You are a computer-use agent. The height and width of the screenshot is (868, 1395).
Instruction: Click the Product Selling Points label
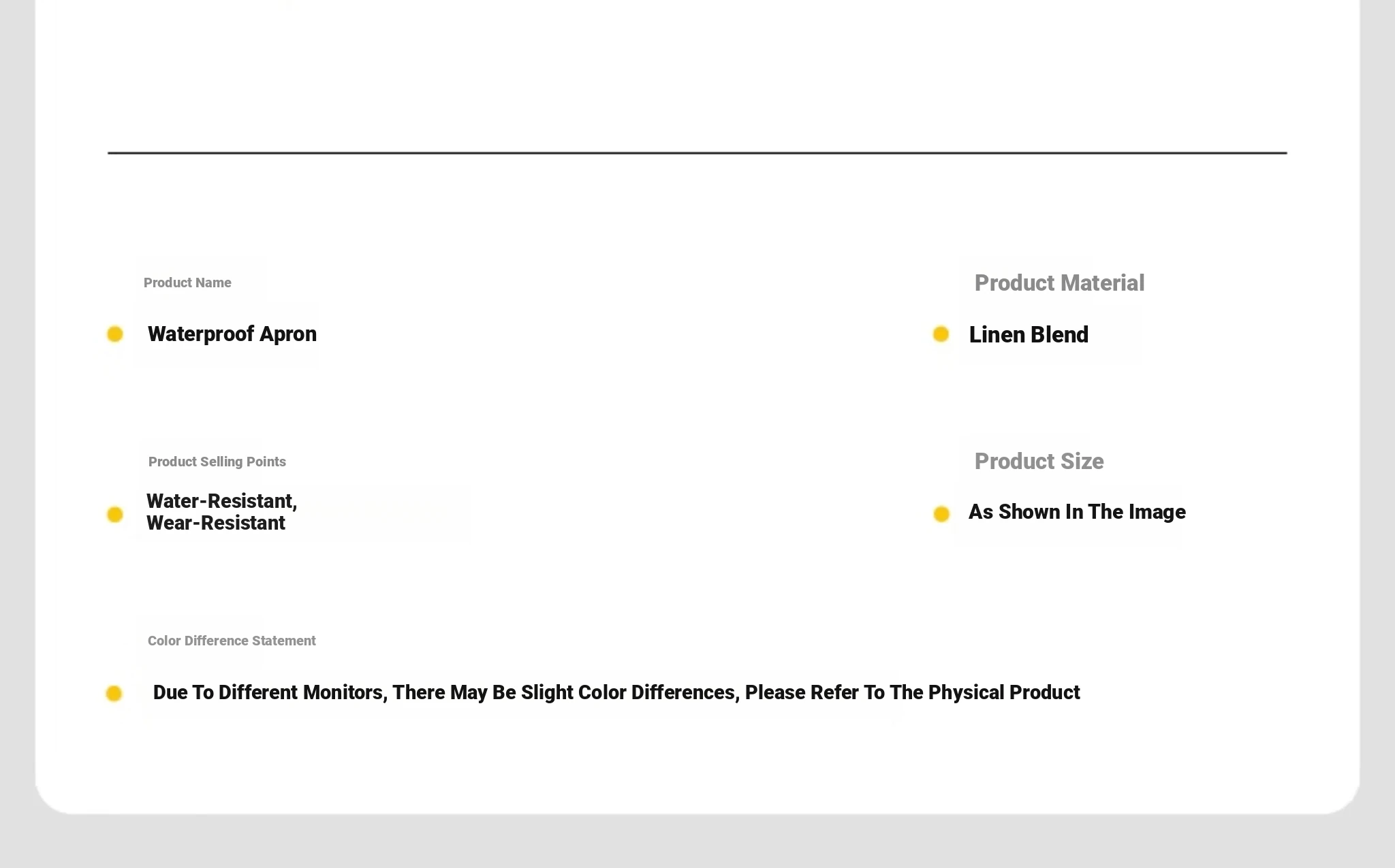pos(217,462)
